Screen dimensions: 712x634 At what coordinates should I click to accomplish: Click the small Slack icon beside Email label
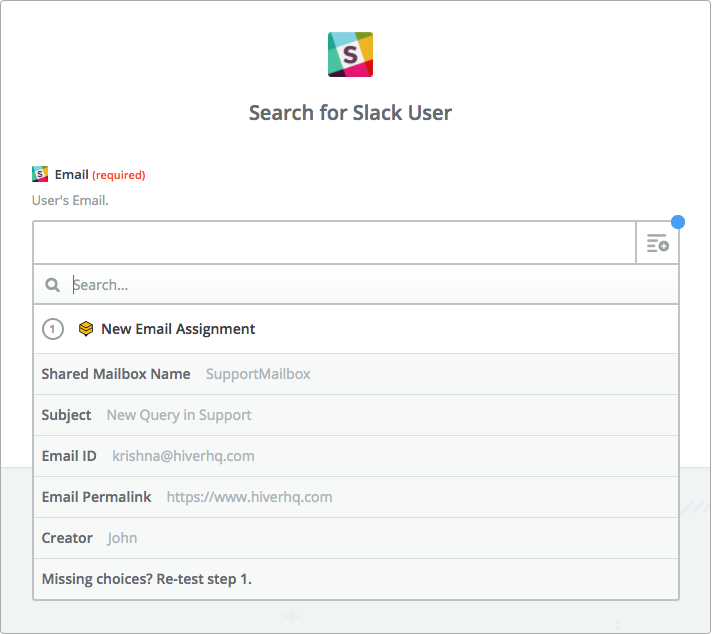click(40, 174)
